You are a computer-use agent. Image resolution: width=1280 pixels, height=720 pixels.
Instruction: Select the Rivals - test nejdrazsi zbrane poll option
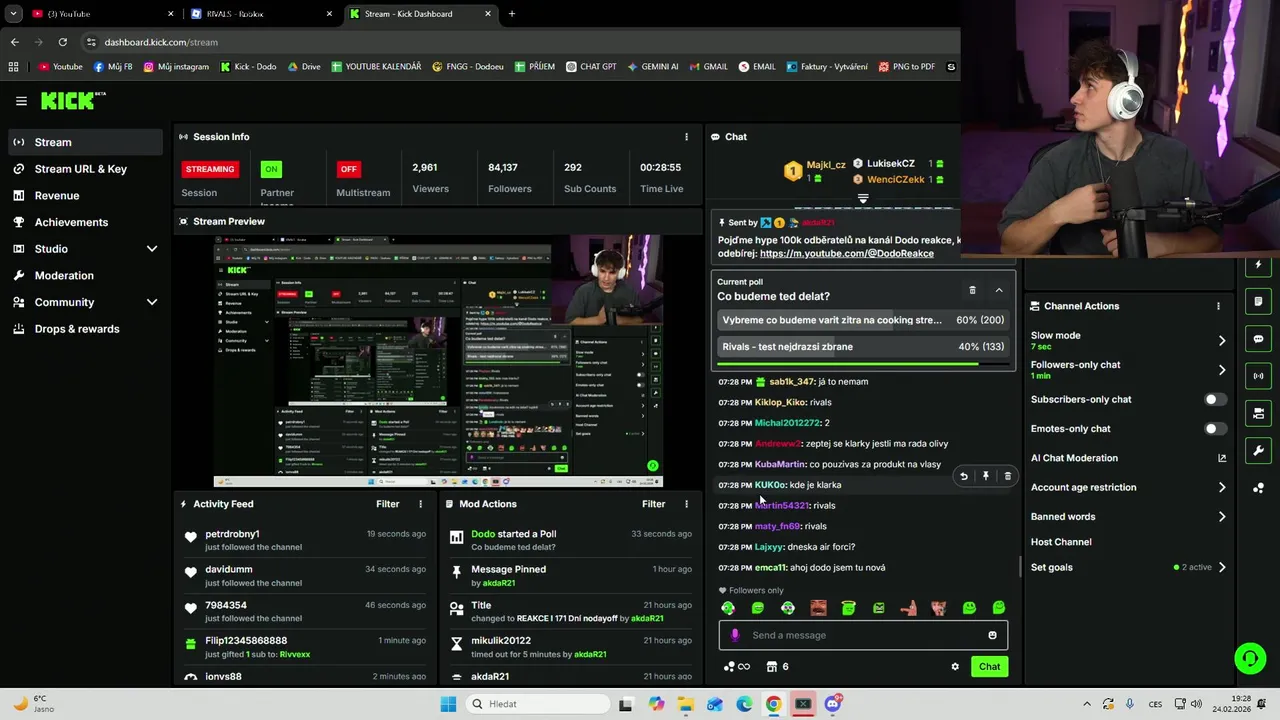tap(864, 347)
